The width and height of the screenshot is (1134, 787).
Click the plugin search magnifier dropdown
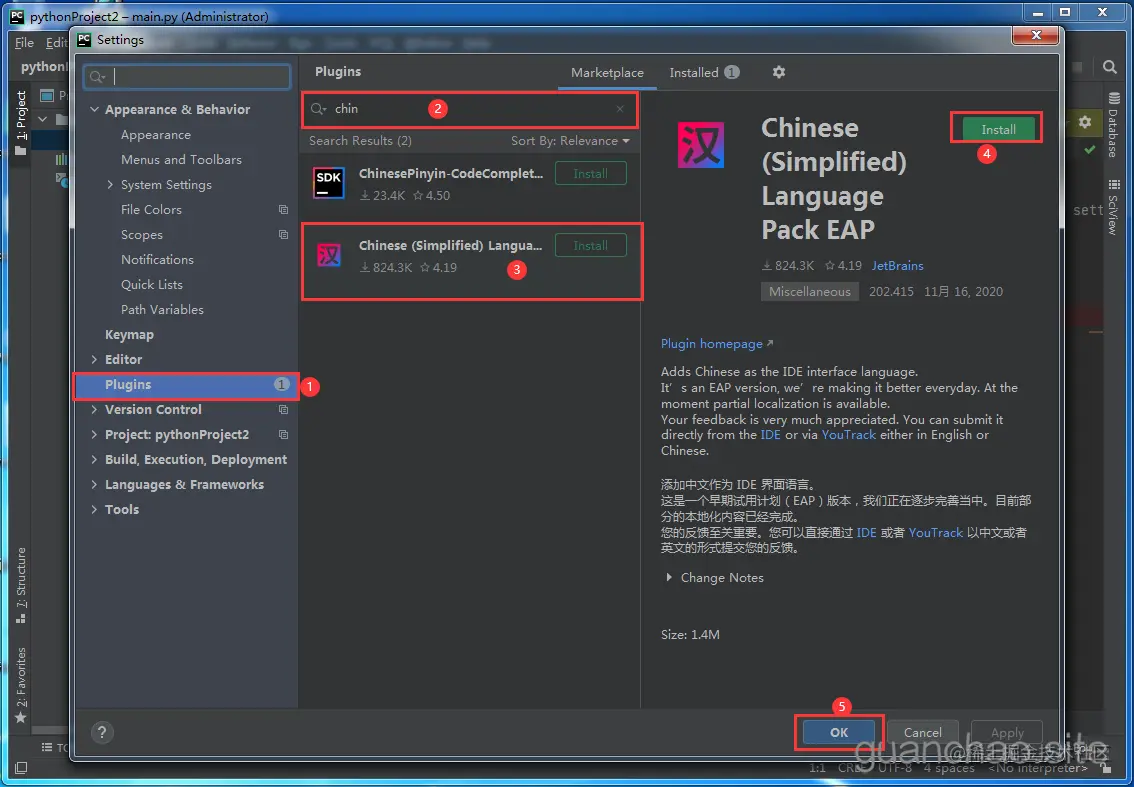pyautogui.click(x=319, y=109)
